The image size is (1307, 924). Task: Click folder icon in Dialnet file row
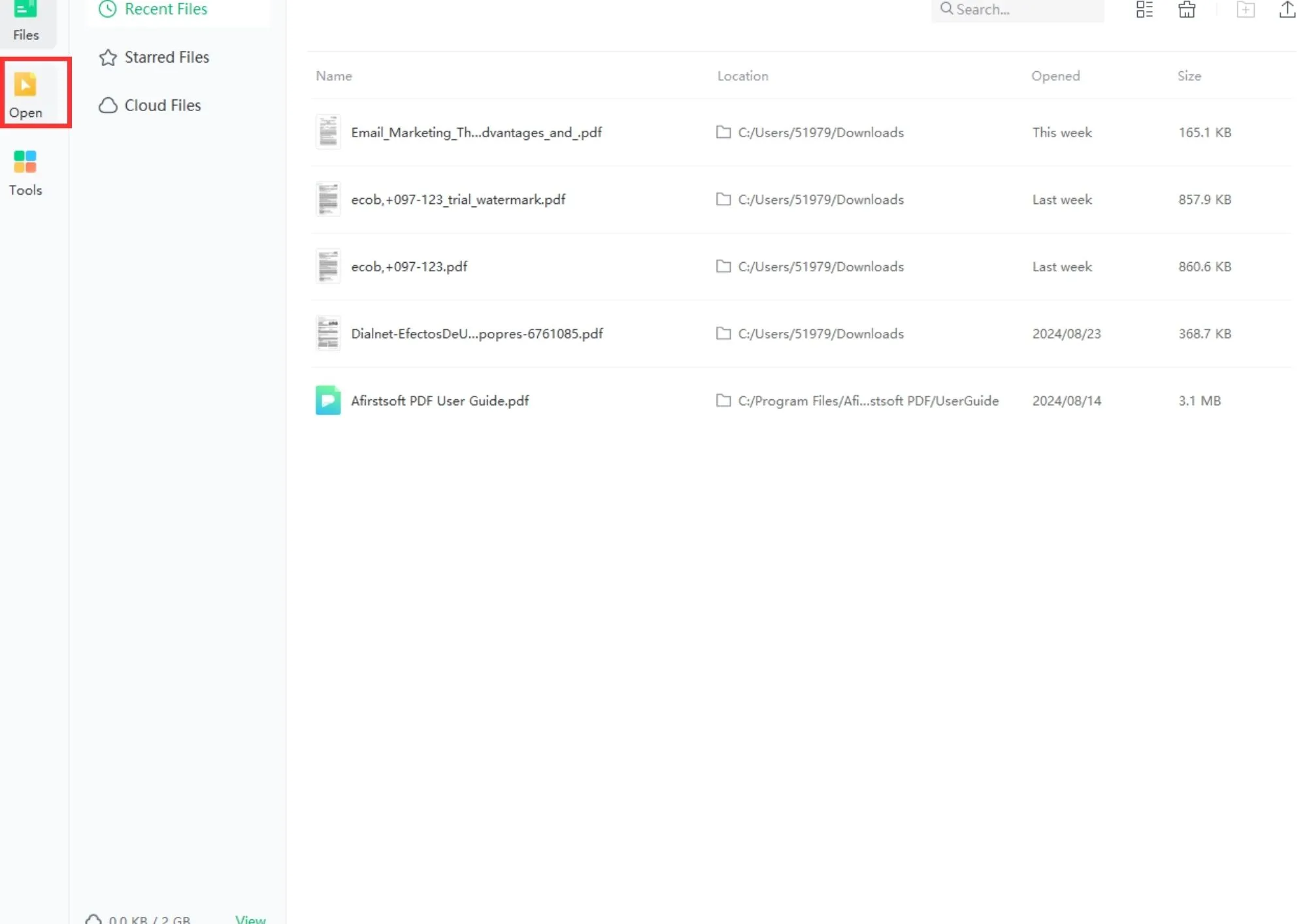pos(723,333)
